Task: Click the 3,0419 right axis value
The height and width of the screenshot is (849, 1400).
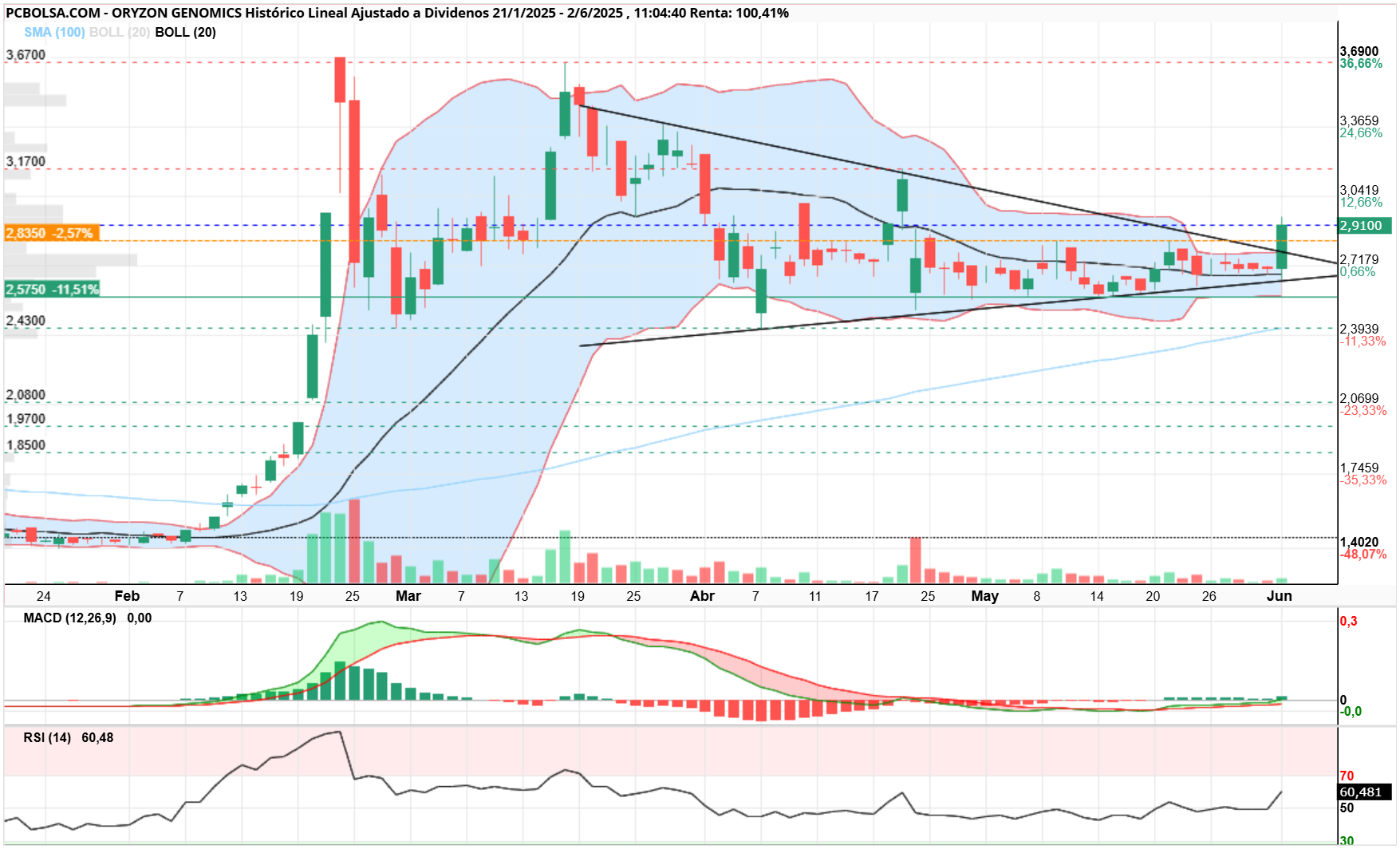Action: tap(1359, 190)
